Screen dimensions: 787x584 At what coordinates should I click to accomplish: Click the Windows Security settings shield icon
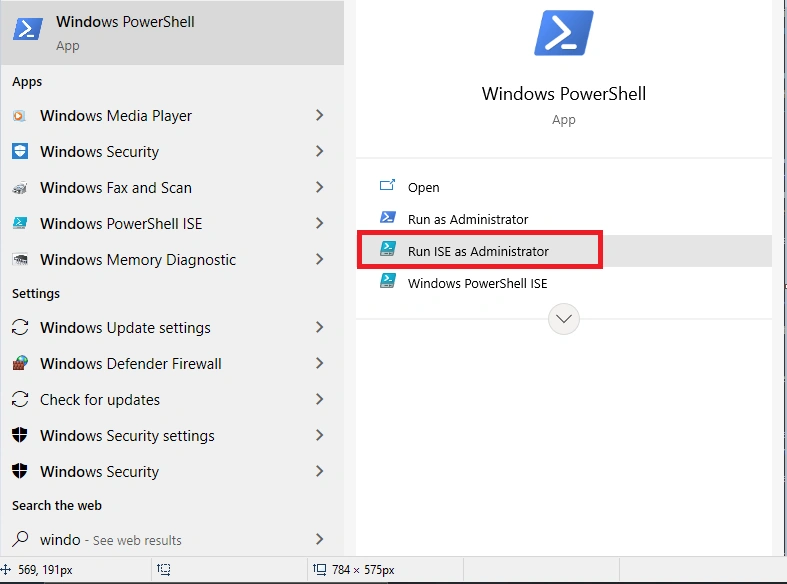point(20,435)
